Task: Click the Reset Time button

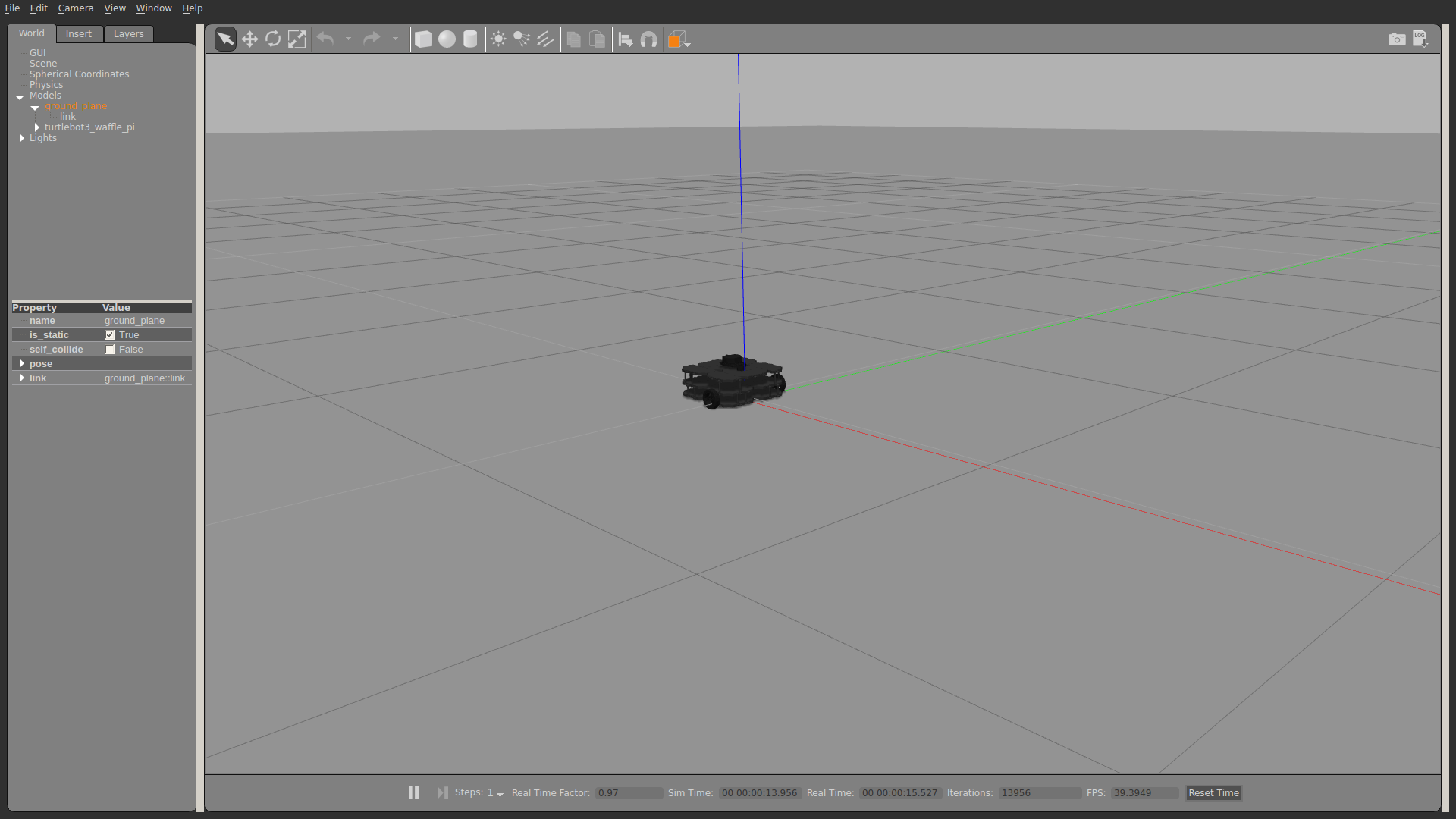Action: [1213, 792]
